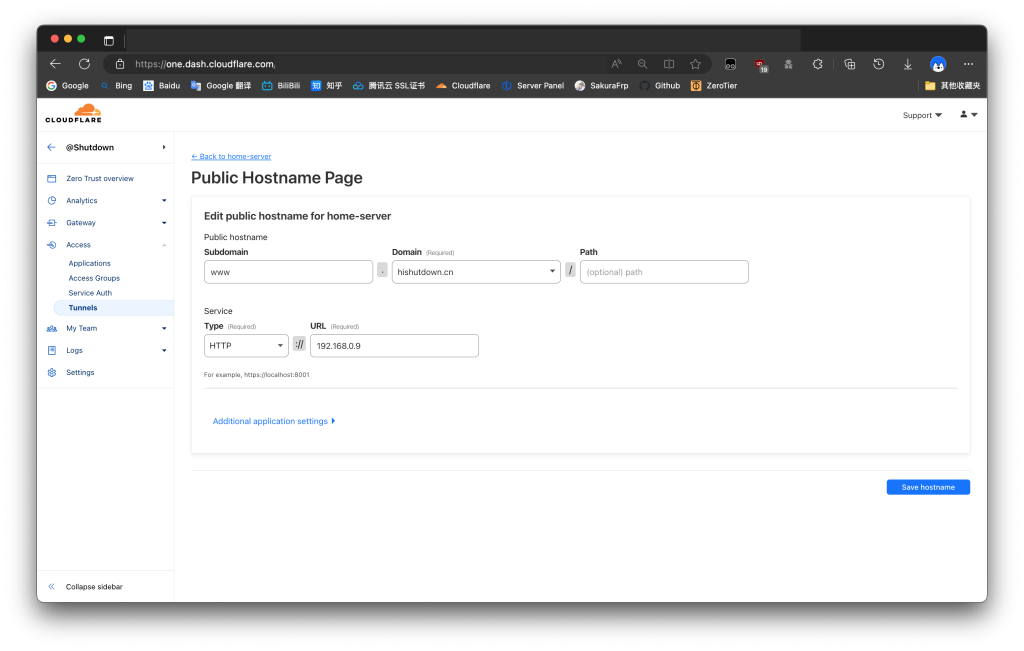This screenshot has width=1024, height=651.
Task: Open the Support dropdown menu
Action: point(922,115)
